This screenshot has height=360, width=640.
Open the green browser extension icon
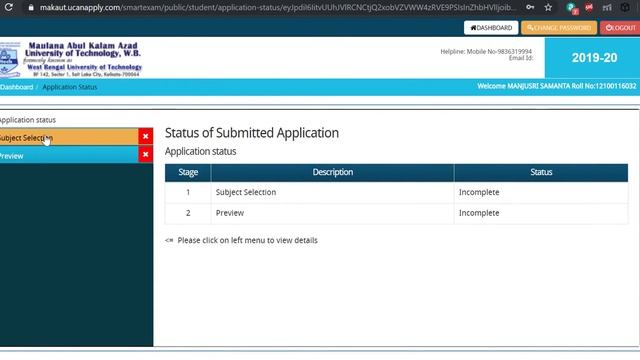pyautogui.click(x=572, y=8)
